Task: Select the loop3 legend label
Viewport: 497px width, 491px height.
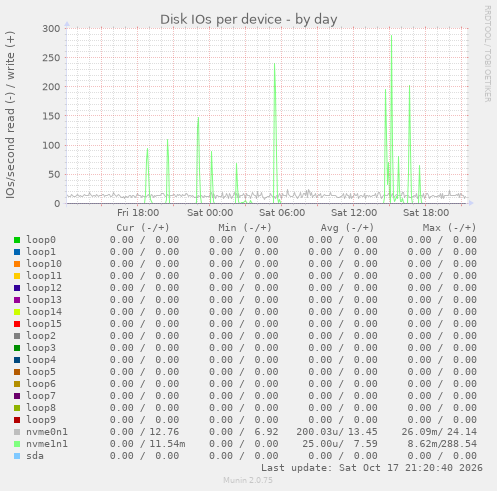Action: (x=41, y=348)
